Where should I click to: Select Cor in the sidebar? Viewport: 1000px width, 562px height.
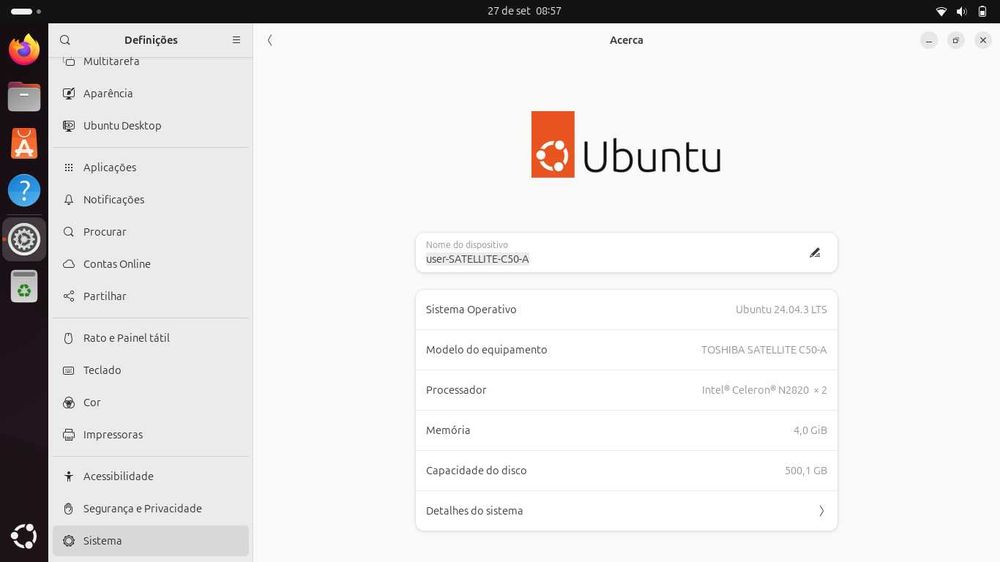151,403
